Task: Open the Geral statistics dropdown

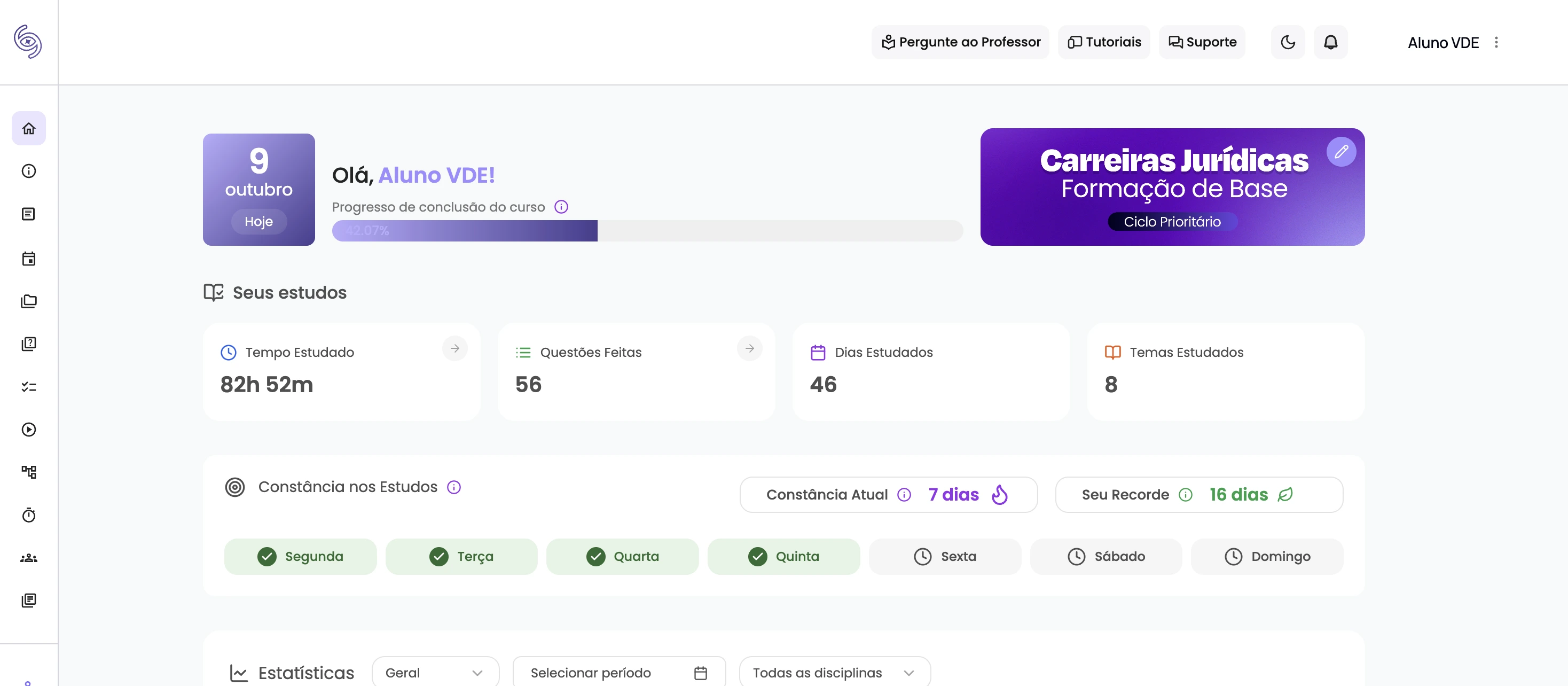Action: click(x=435, y=672)
